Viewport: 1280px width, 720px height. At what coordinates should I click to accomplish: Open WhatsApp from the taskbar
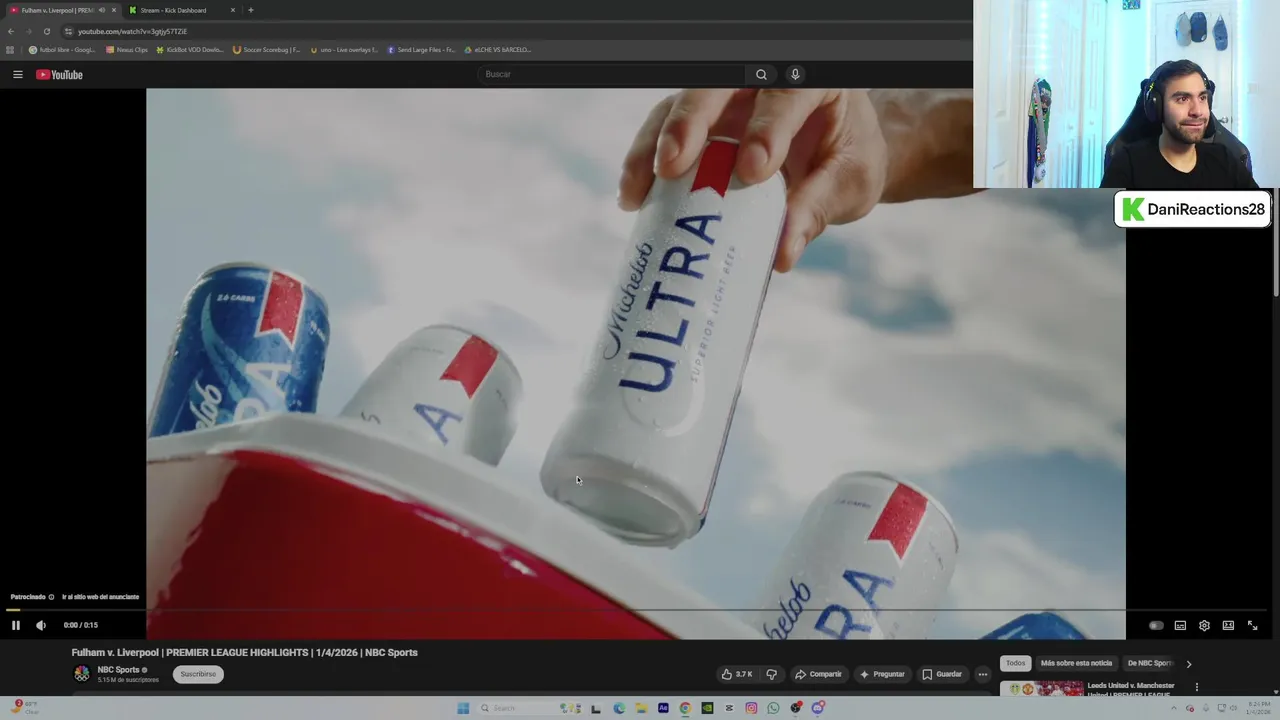(x=773, y=708)
